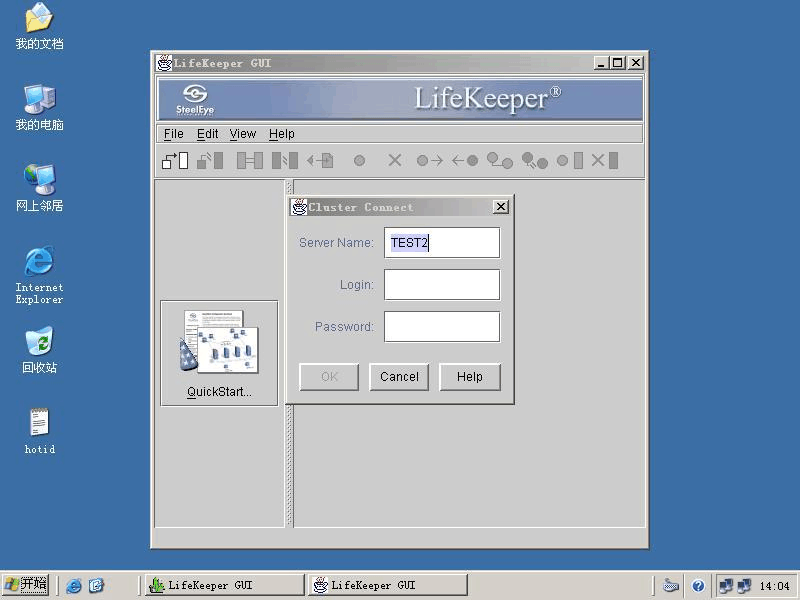
Task: Open the View menu
Action: (x=242, y=134)
